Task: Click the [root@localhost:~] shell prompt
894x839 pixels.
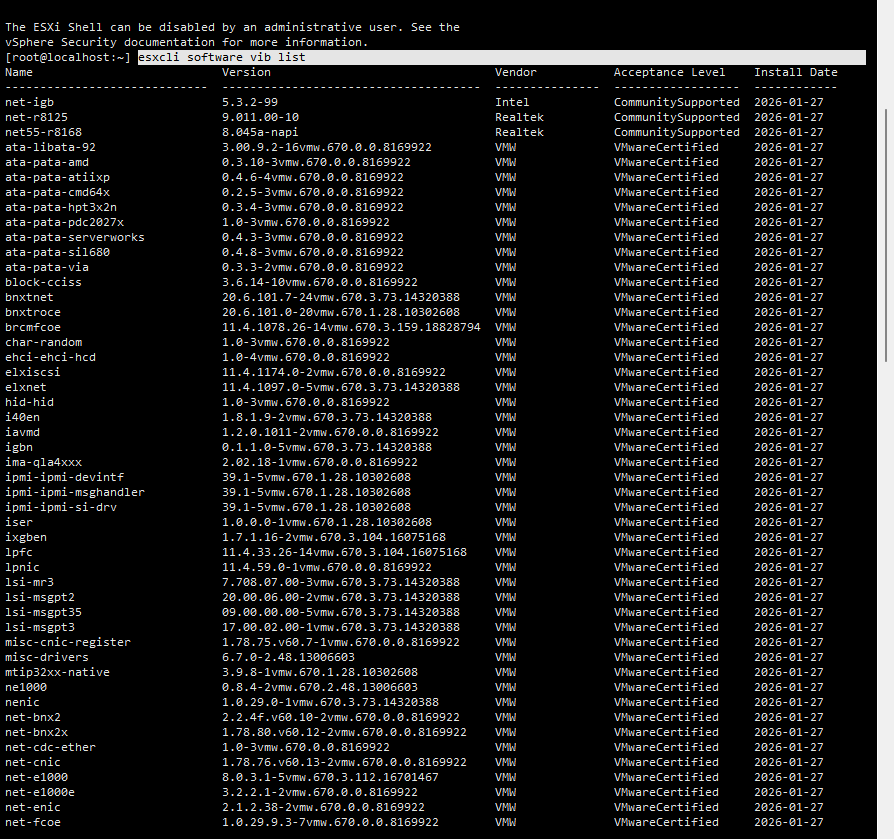Action: 67,57
